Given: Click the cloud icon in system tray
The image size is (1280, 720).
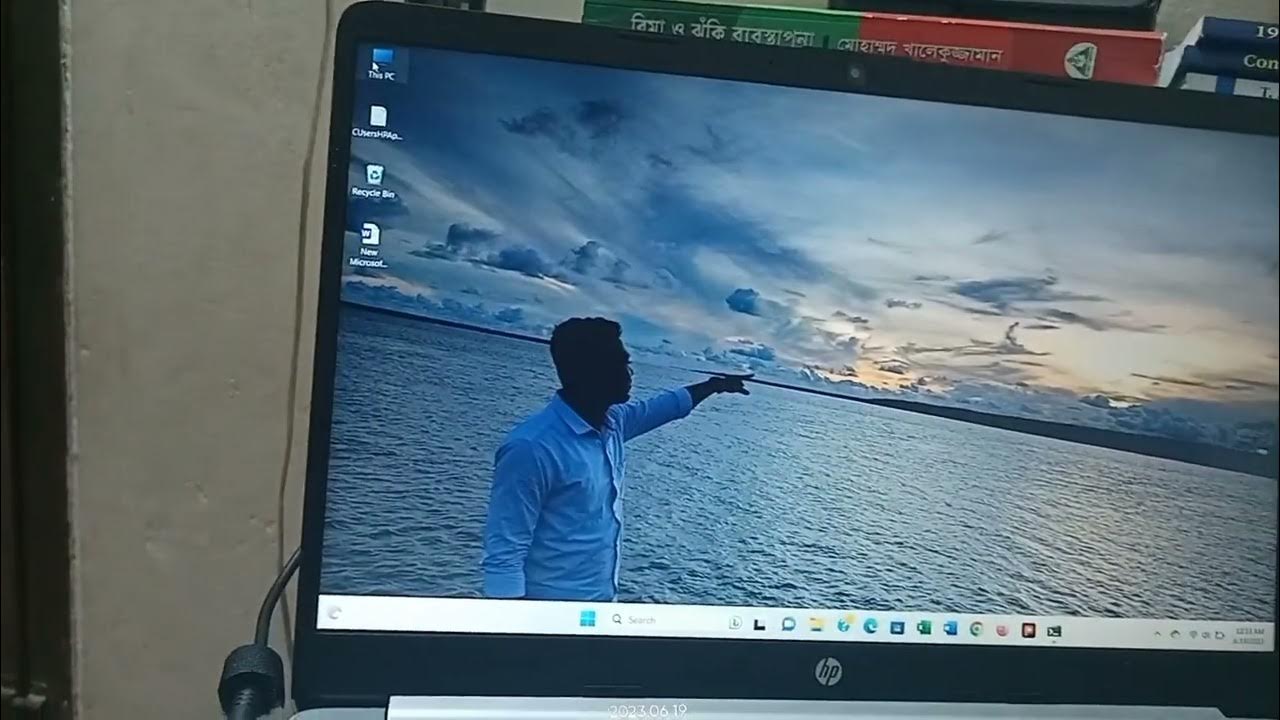Looking at the screenshot, I should point(1175,634).
